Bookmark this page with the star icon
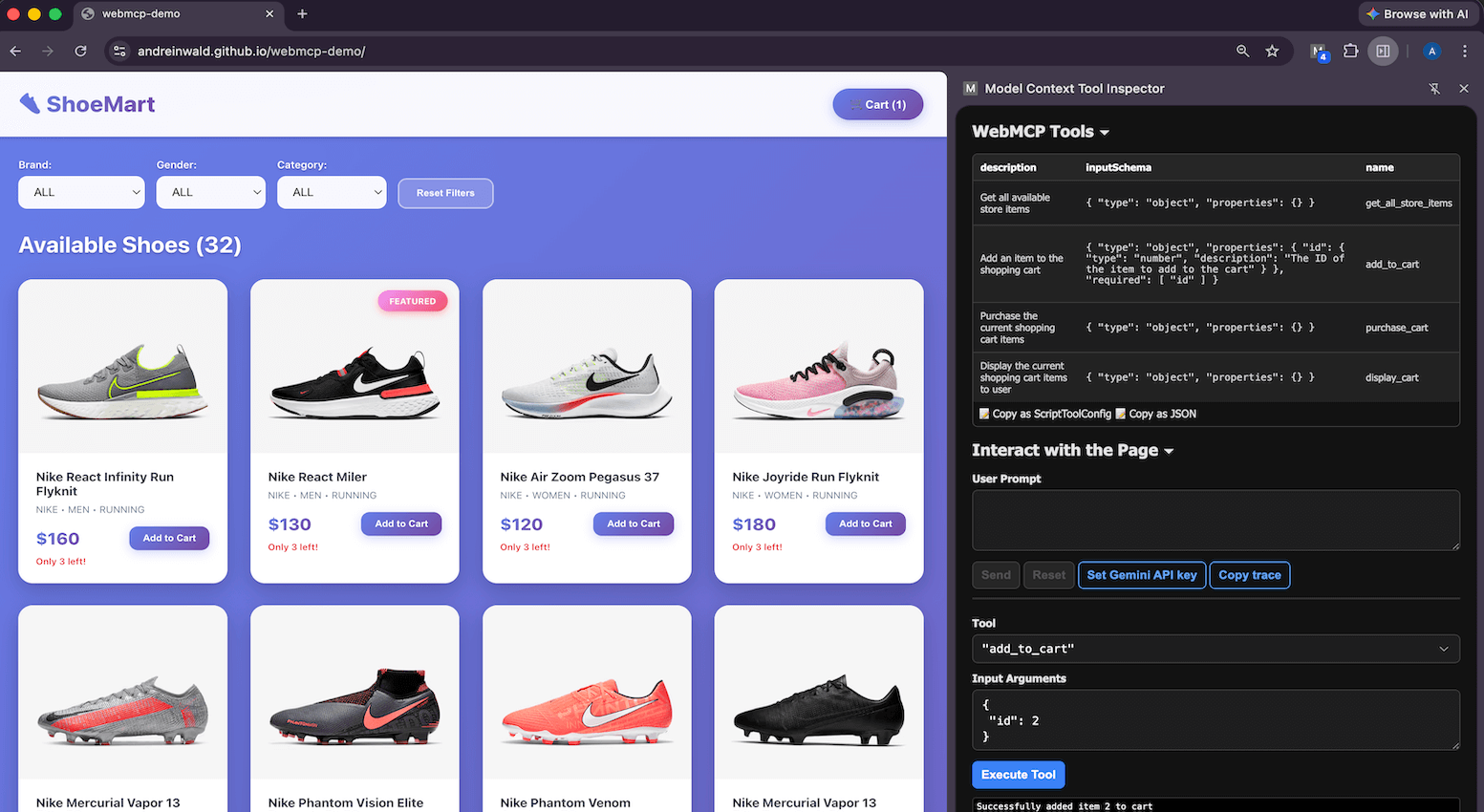The height and width of the screenshot is (812, 1484). (x=1272, y=52)
